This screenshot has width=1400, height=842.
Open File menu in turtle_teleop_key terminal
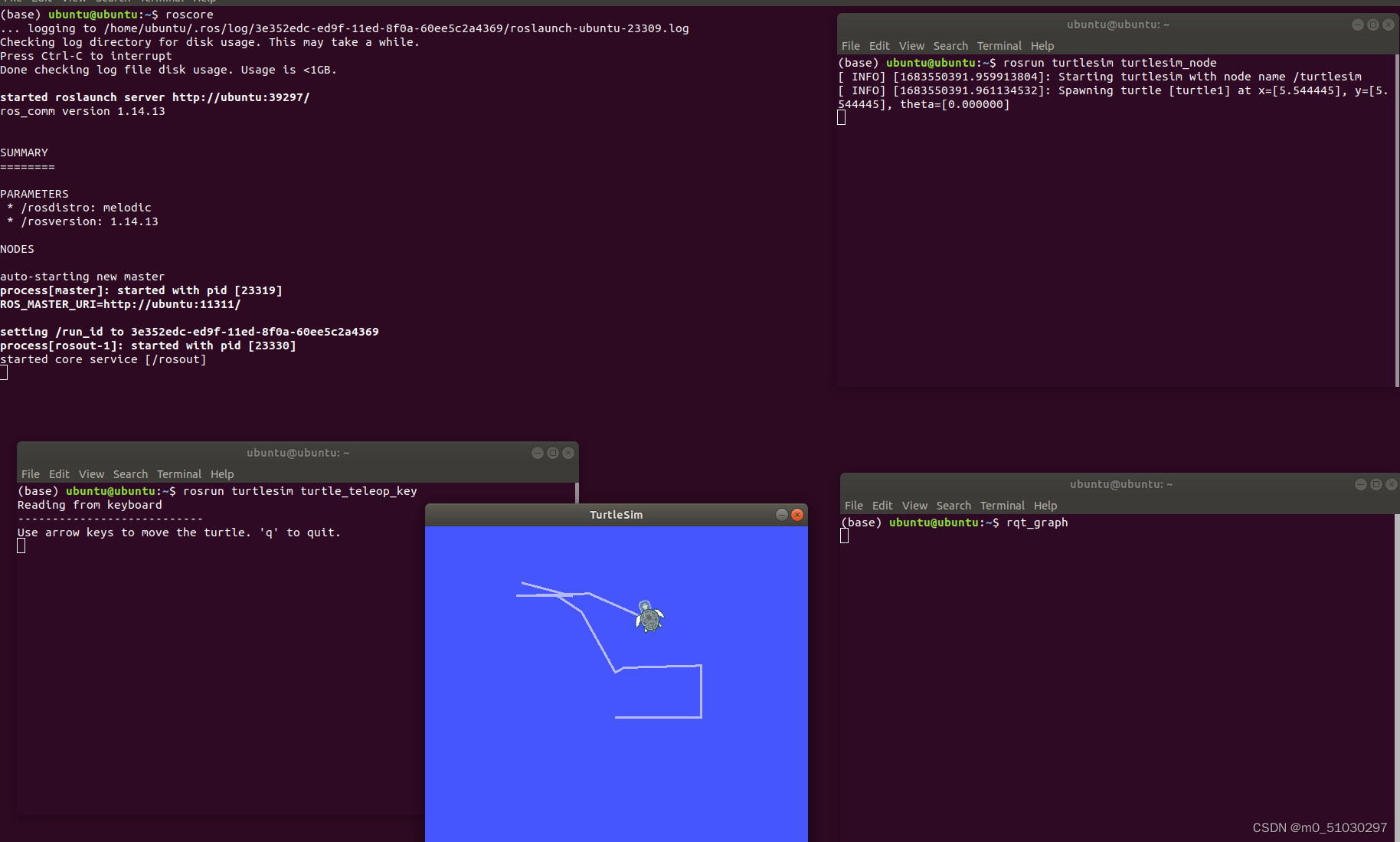31,474
